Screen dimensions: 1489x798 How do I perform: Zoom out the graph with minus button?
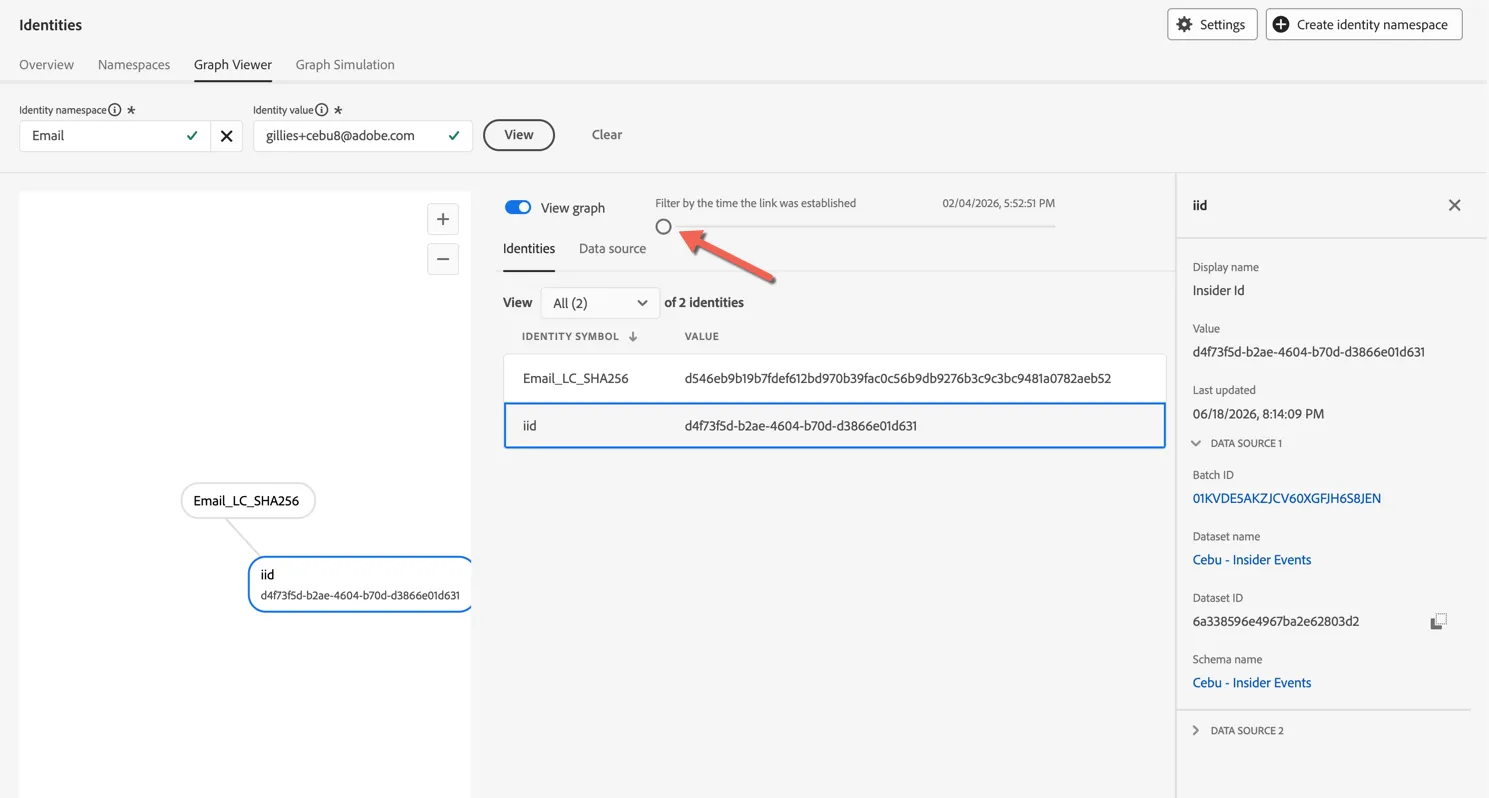coord(443,259)
